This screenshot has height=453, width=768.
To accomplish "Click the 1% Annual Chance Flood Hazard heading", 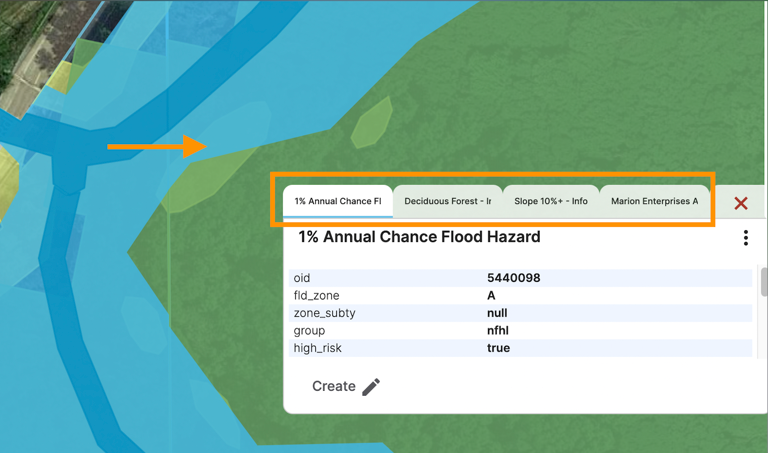I will coord(419,237).
